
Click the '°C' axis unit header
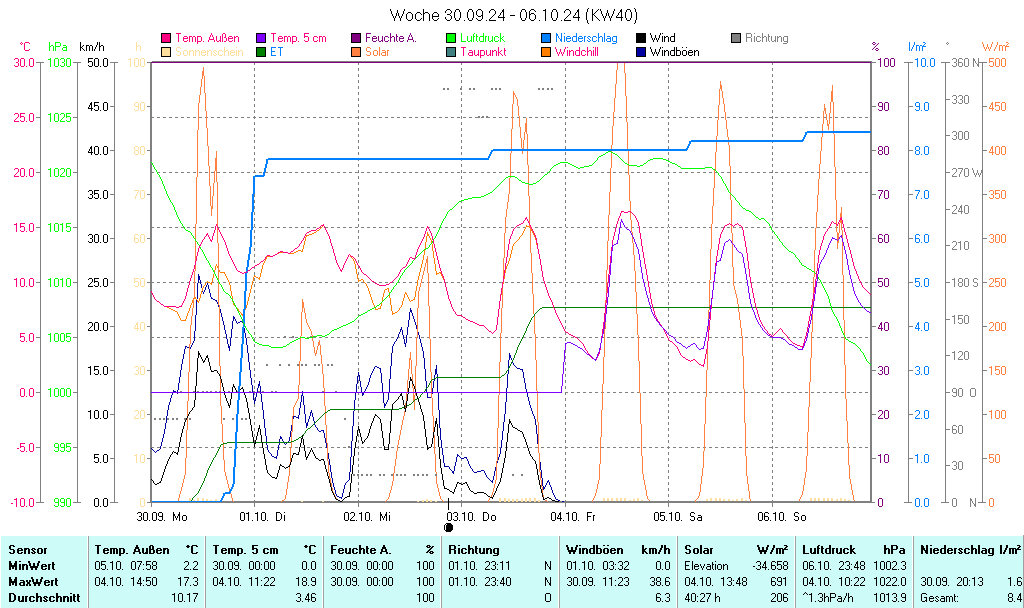point(25,47)
